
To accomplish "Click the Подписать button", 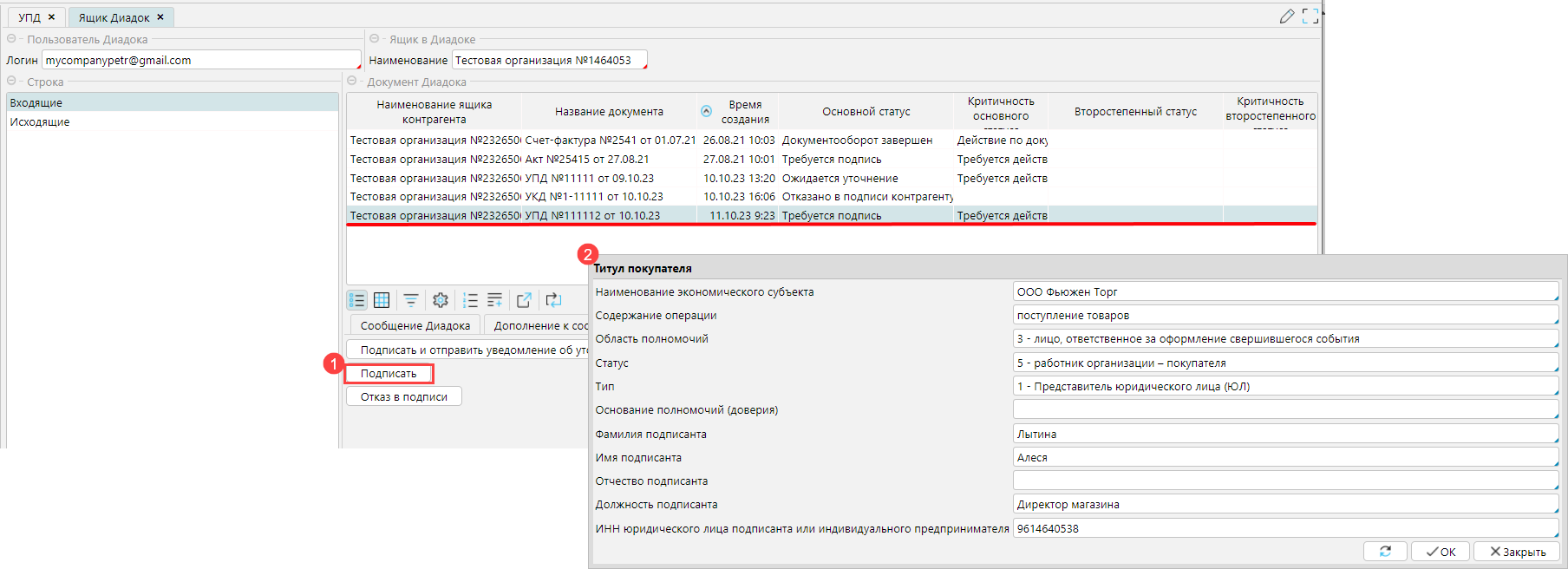I will tap(389, 374).
